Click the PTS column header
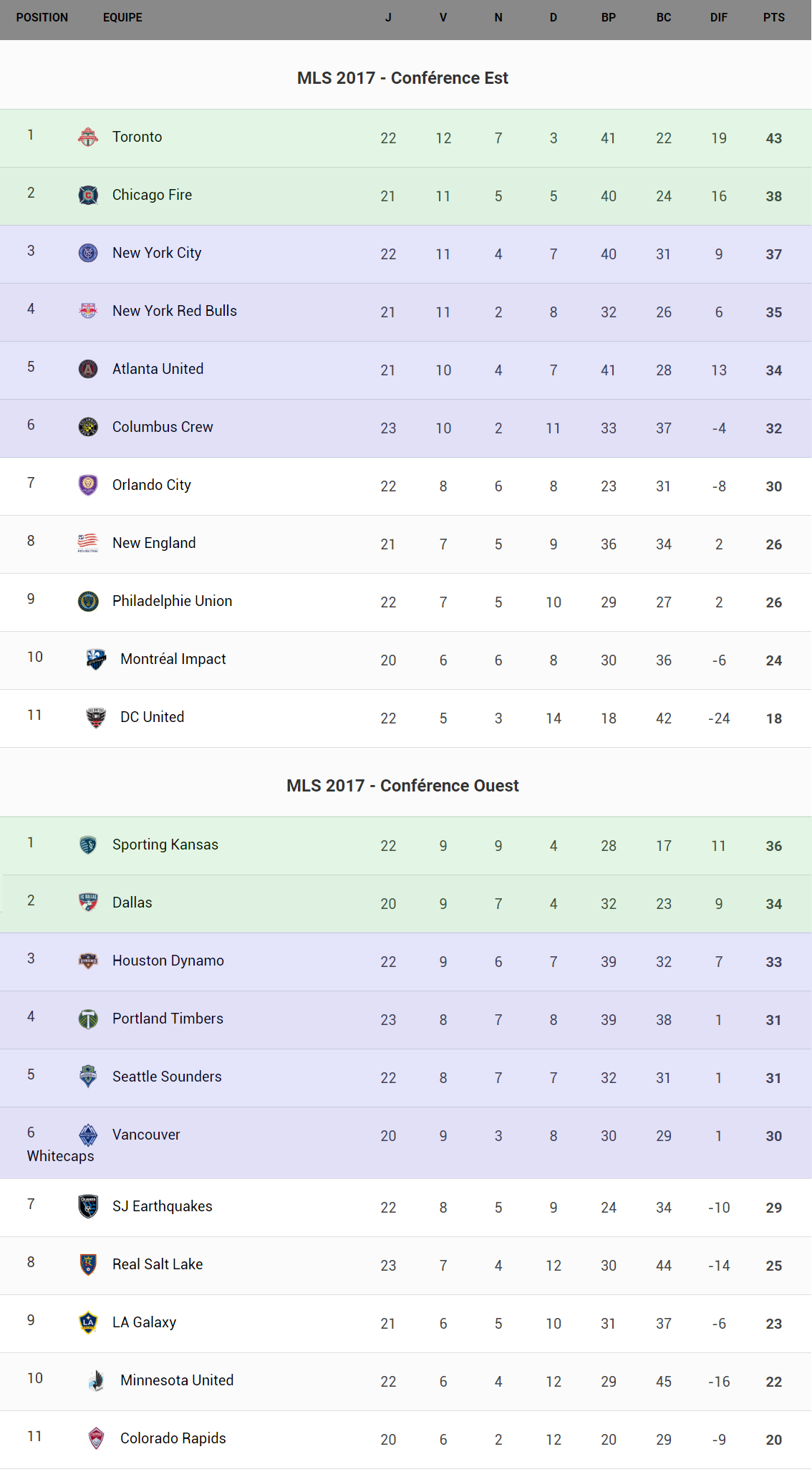This screenshot has height=1477, width=812. [773, 18]
